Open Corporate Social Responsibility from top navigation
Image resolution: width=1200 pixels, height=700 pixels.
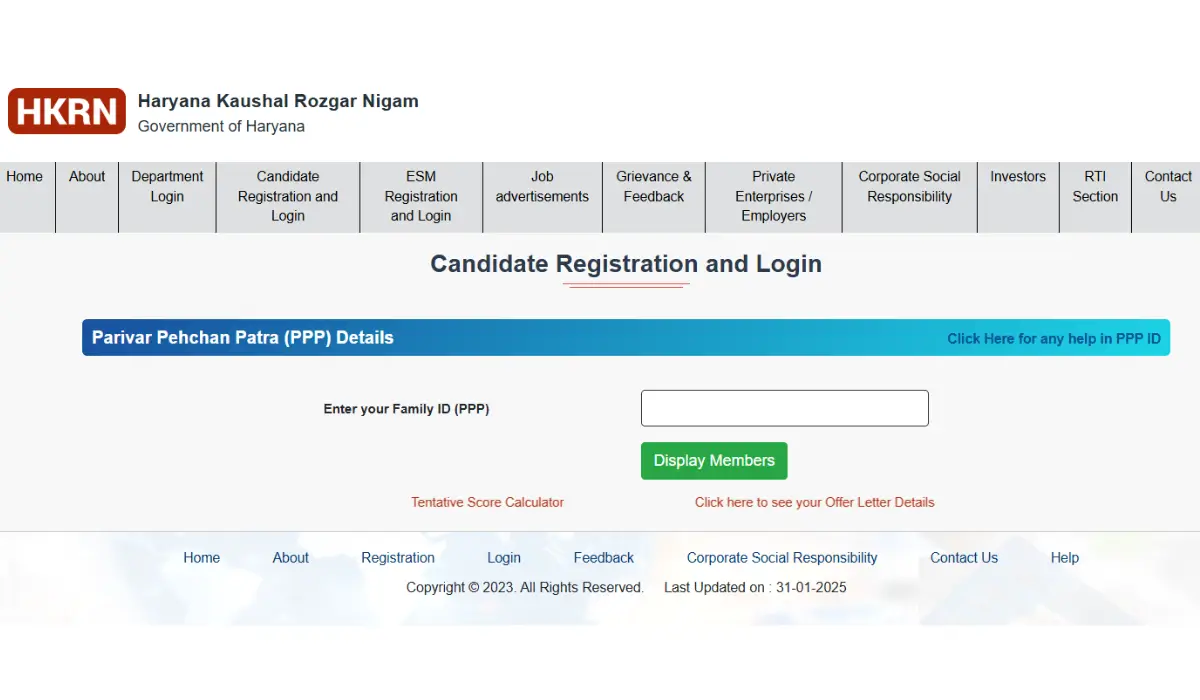coord(909,187)
